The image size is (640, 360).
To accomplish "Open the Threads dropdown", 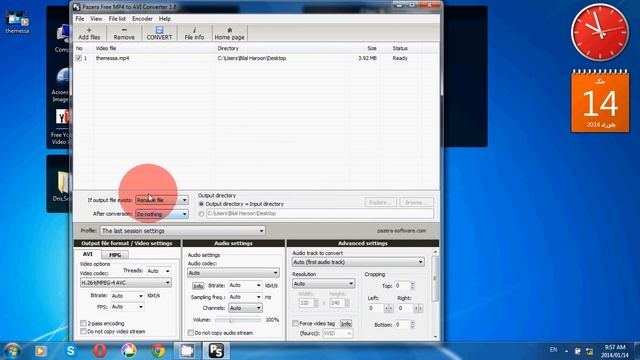I will coord(158,271).
